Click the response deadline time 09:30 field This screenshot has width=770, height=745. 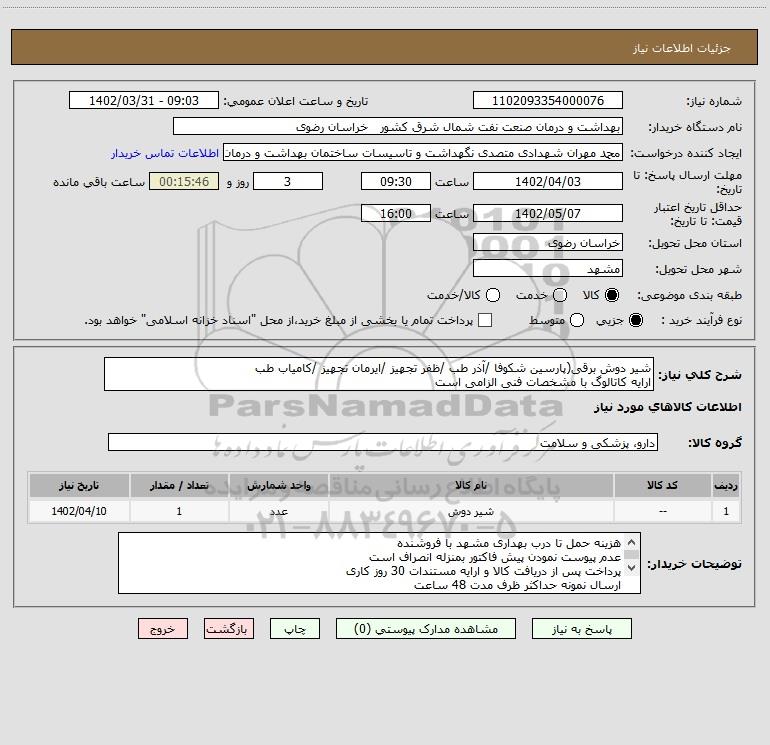(396, 181)
